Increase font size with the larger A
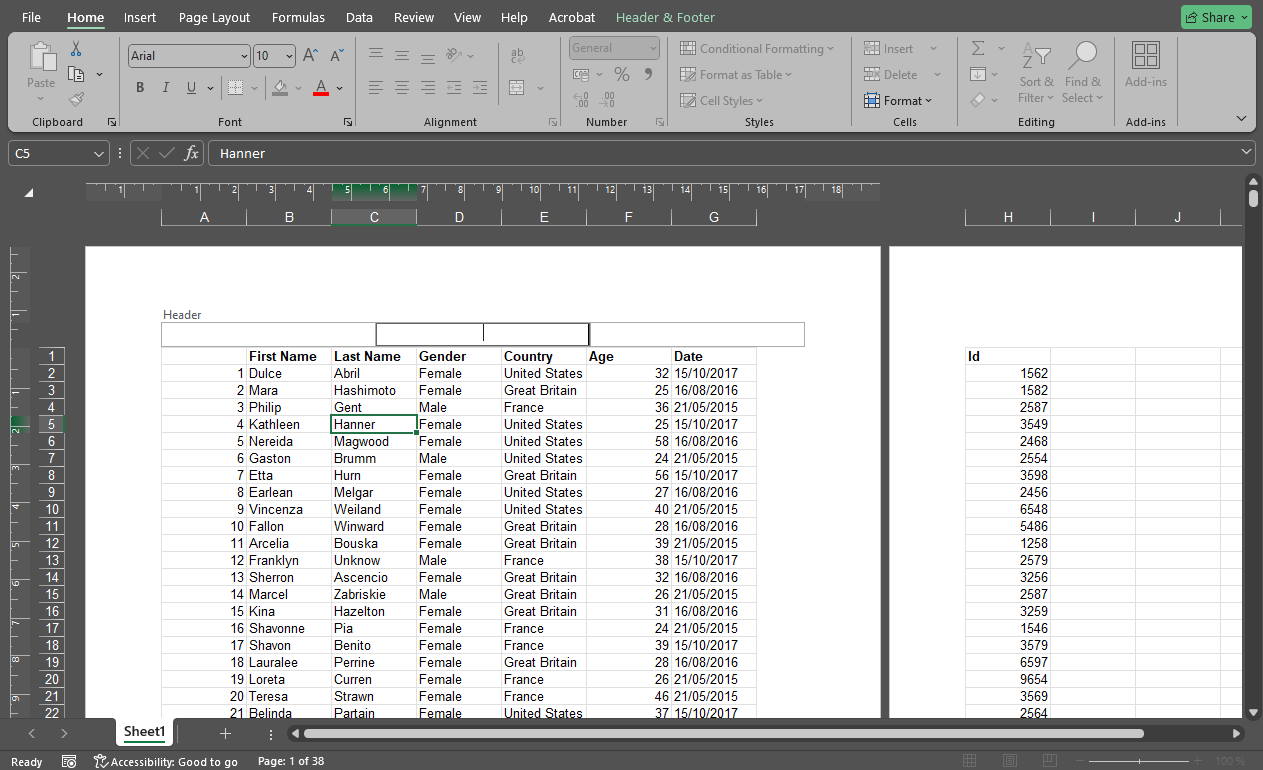The height and width of the screenshot is (770, 1263). (311, 56)
